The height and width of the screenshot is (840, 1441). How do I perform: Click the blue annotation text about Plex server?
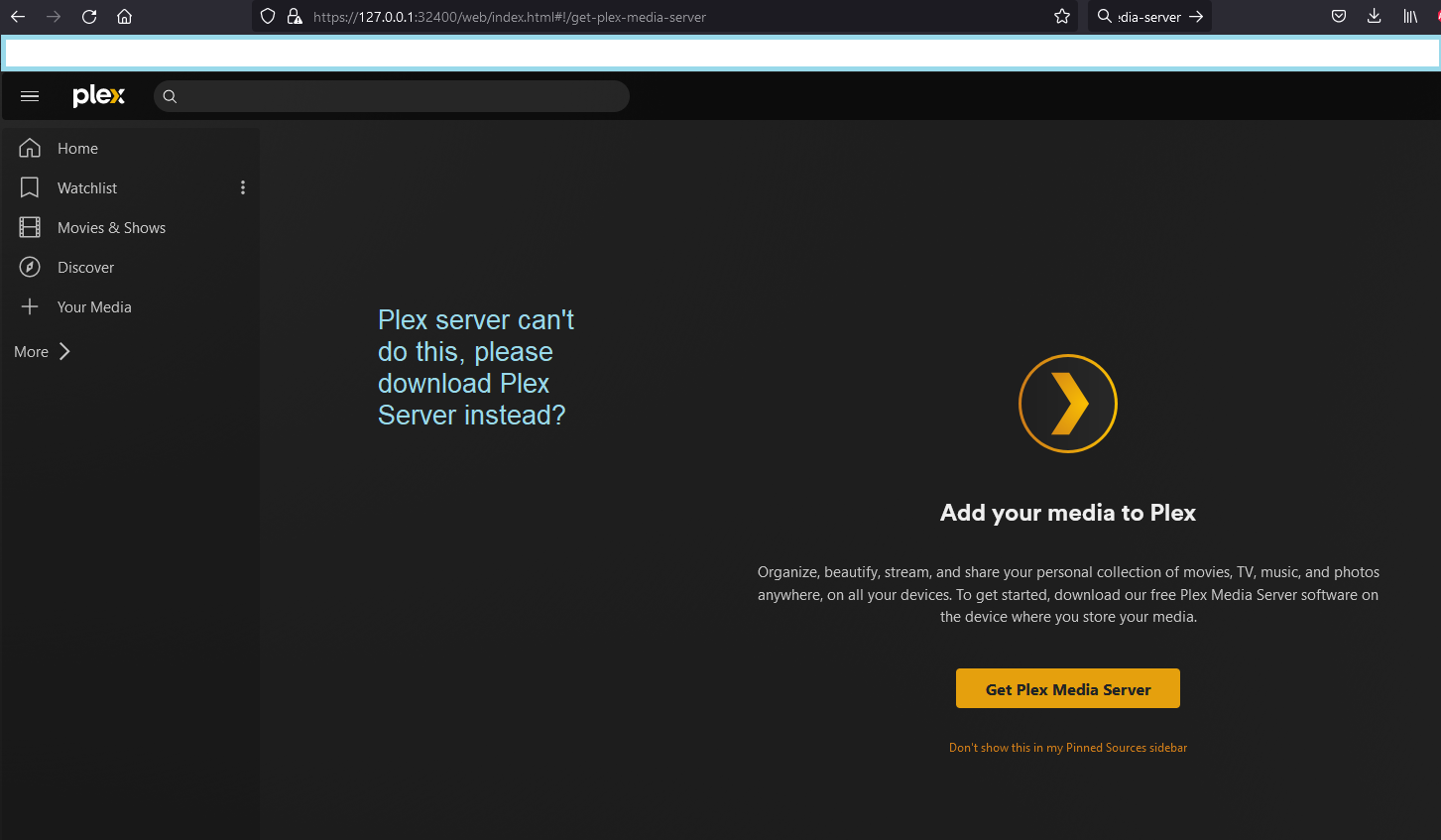click(x=476, y=367)
